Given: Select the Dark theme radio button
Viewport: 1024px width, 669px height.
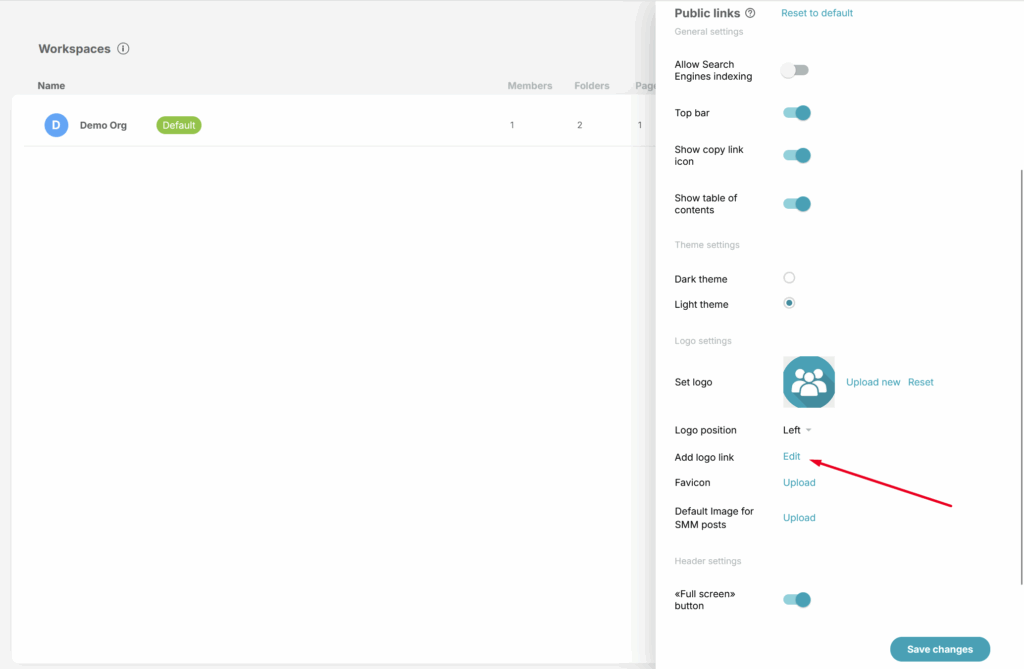Looking at the screenshot, I should click(x=789, y=278).
